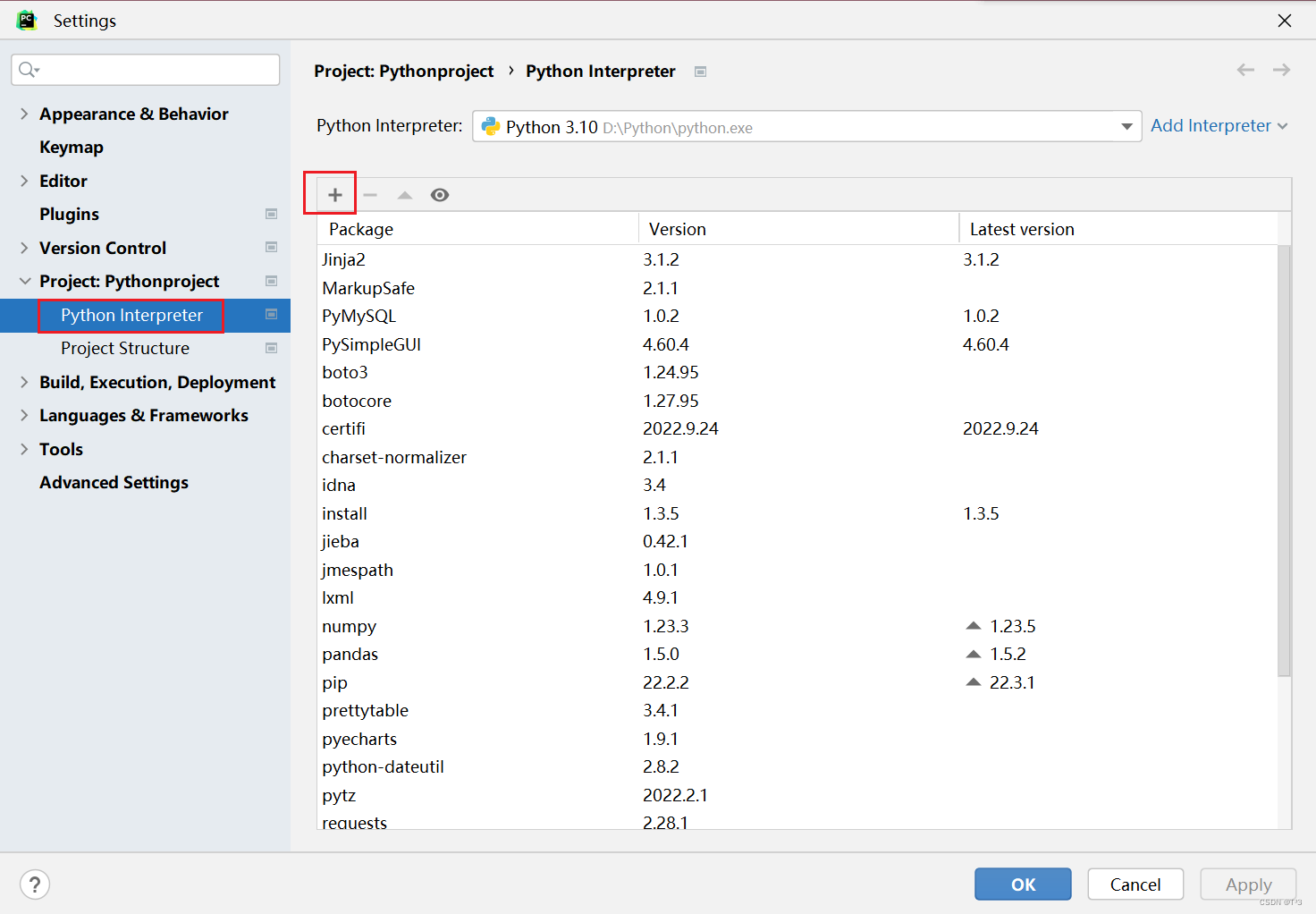Expand the Appearance & Behavior section

tap(24, 114)
